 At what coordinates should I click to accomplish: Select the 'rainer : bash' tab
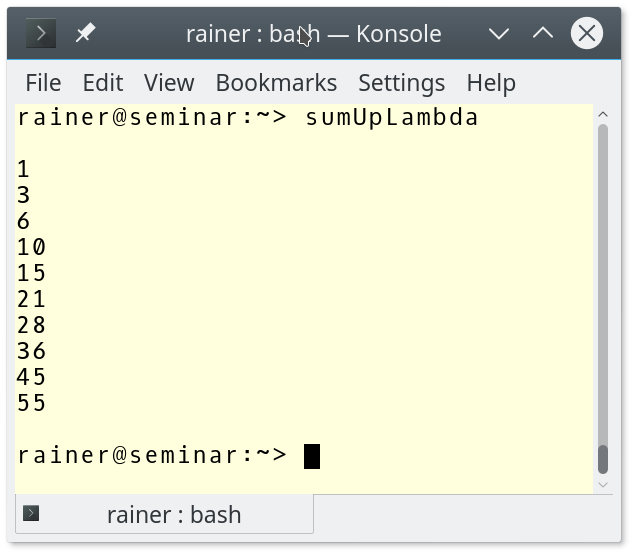[173, 515]
